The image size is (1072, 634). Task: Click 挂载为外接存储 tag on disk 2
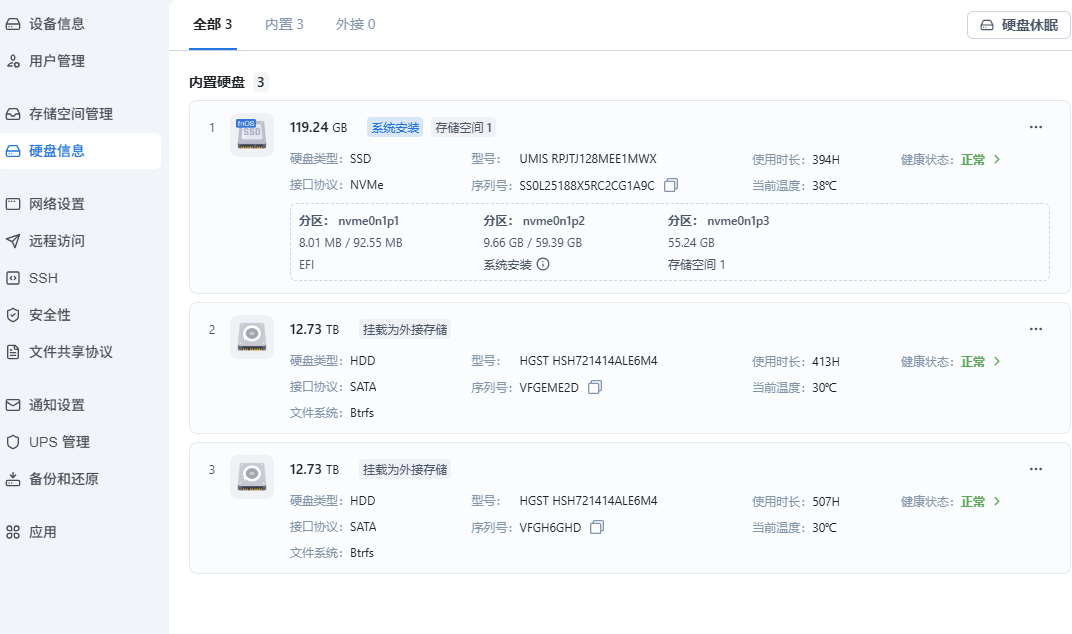[x=405, y=330]
